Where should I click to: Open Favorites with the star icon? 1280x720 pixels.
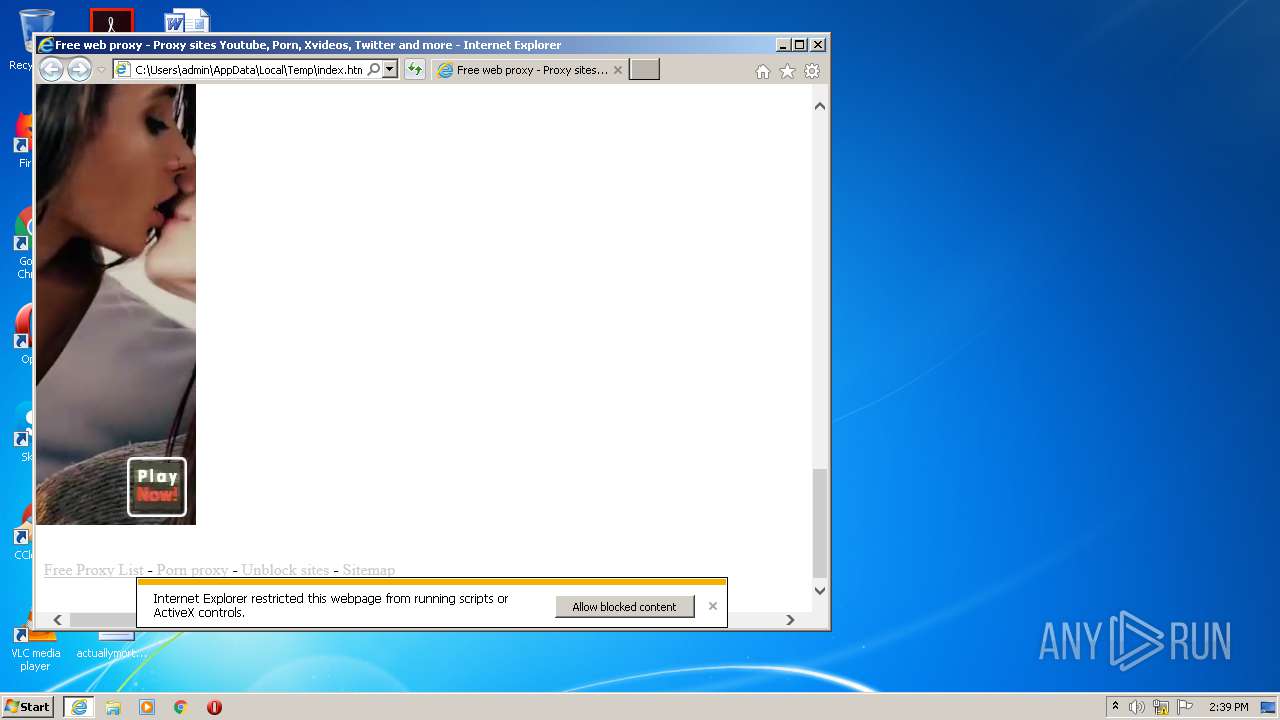click(787, 71)
